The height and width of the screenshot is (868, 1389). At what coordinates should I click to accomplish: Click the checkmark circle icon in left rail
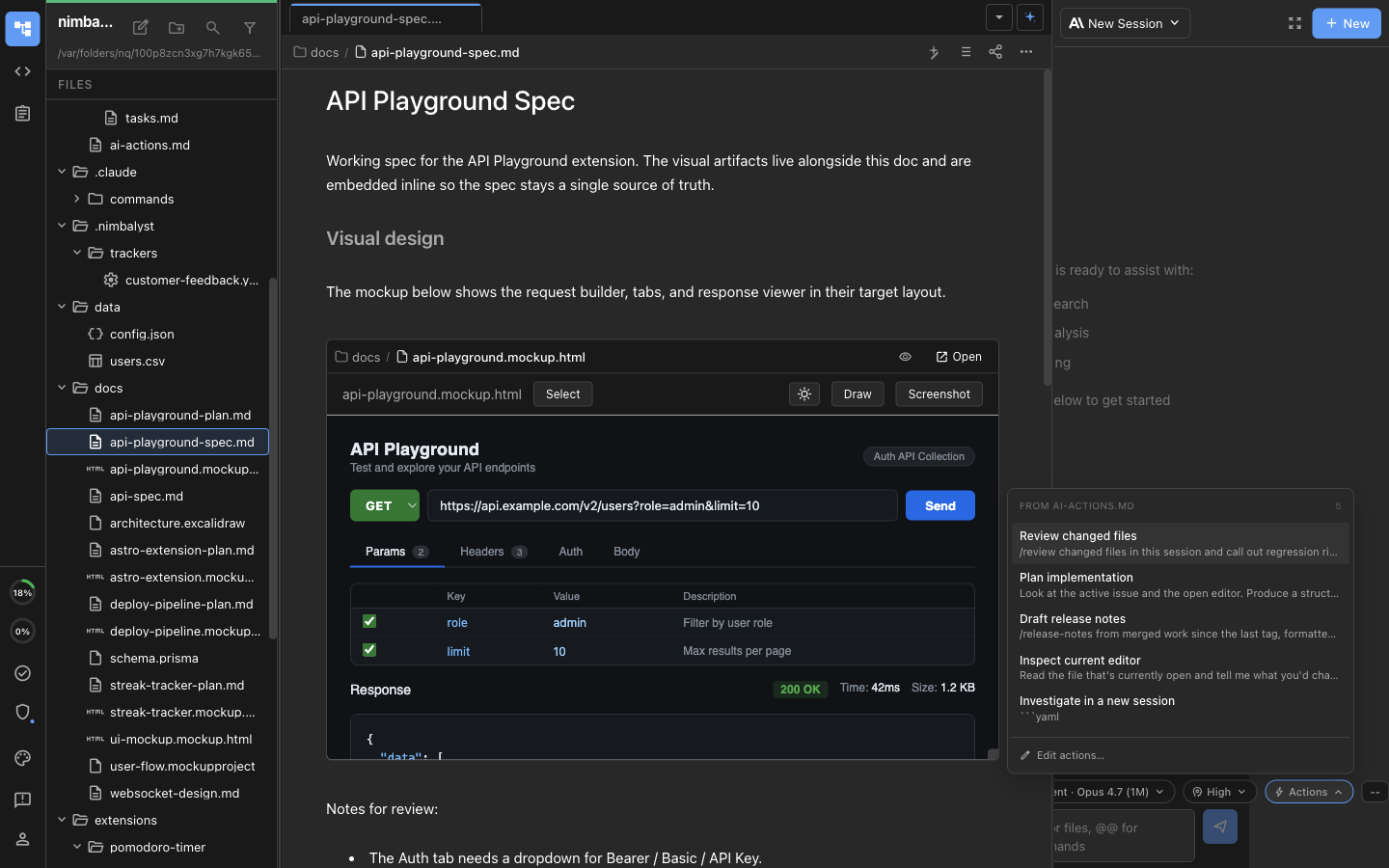point(22,673)
